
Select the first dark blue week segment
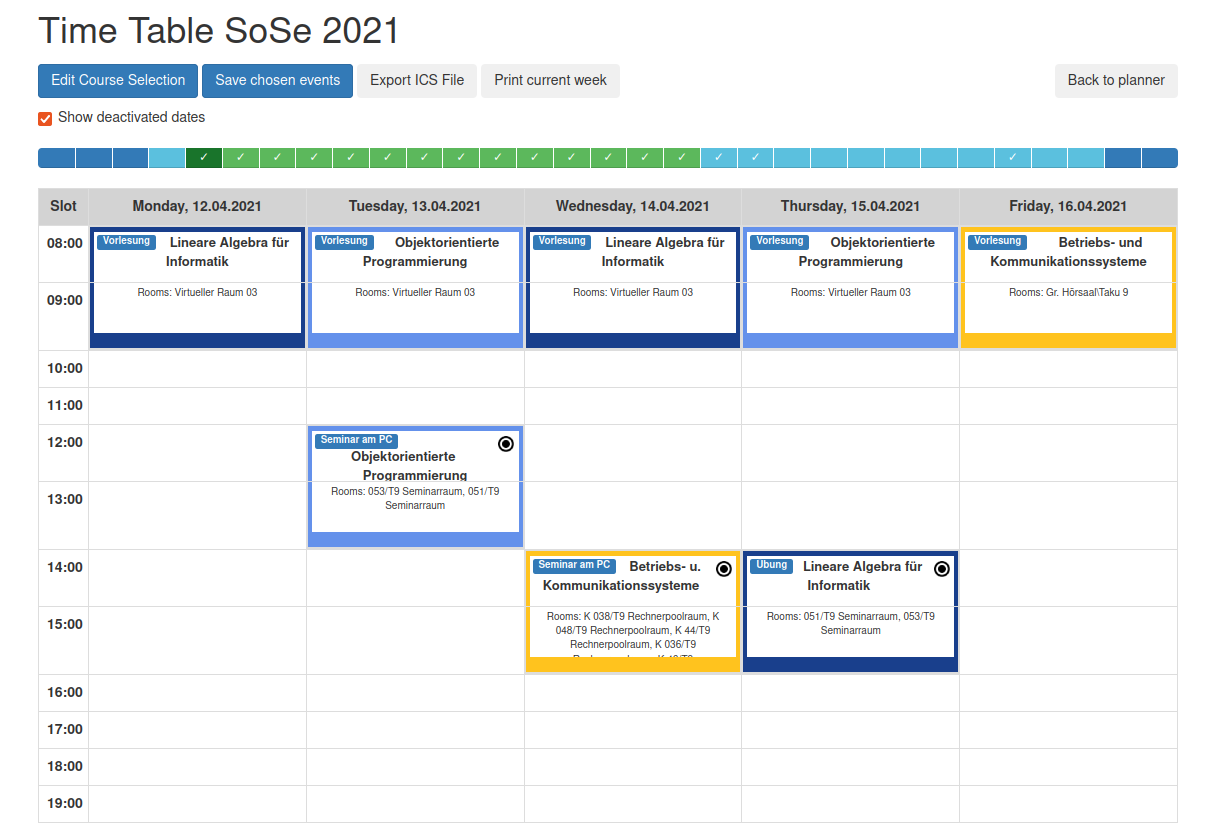click(56, 158)
